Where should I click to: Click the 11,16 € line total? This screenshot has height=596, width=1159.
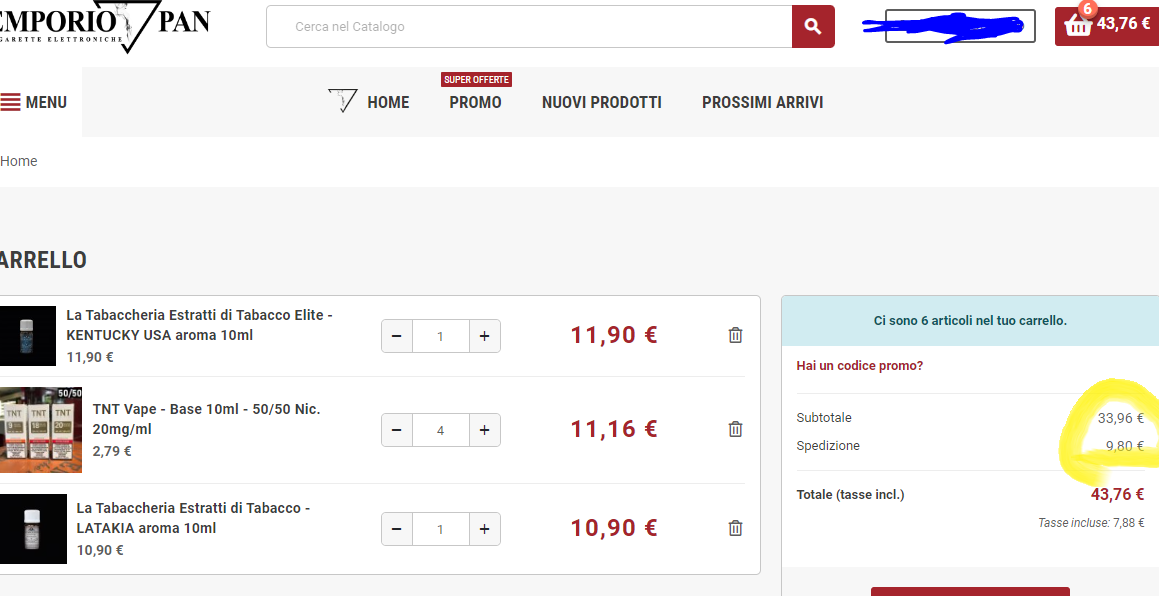click(614, 429)
